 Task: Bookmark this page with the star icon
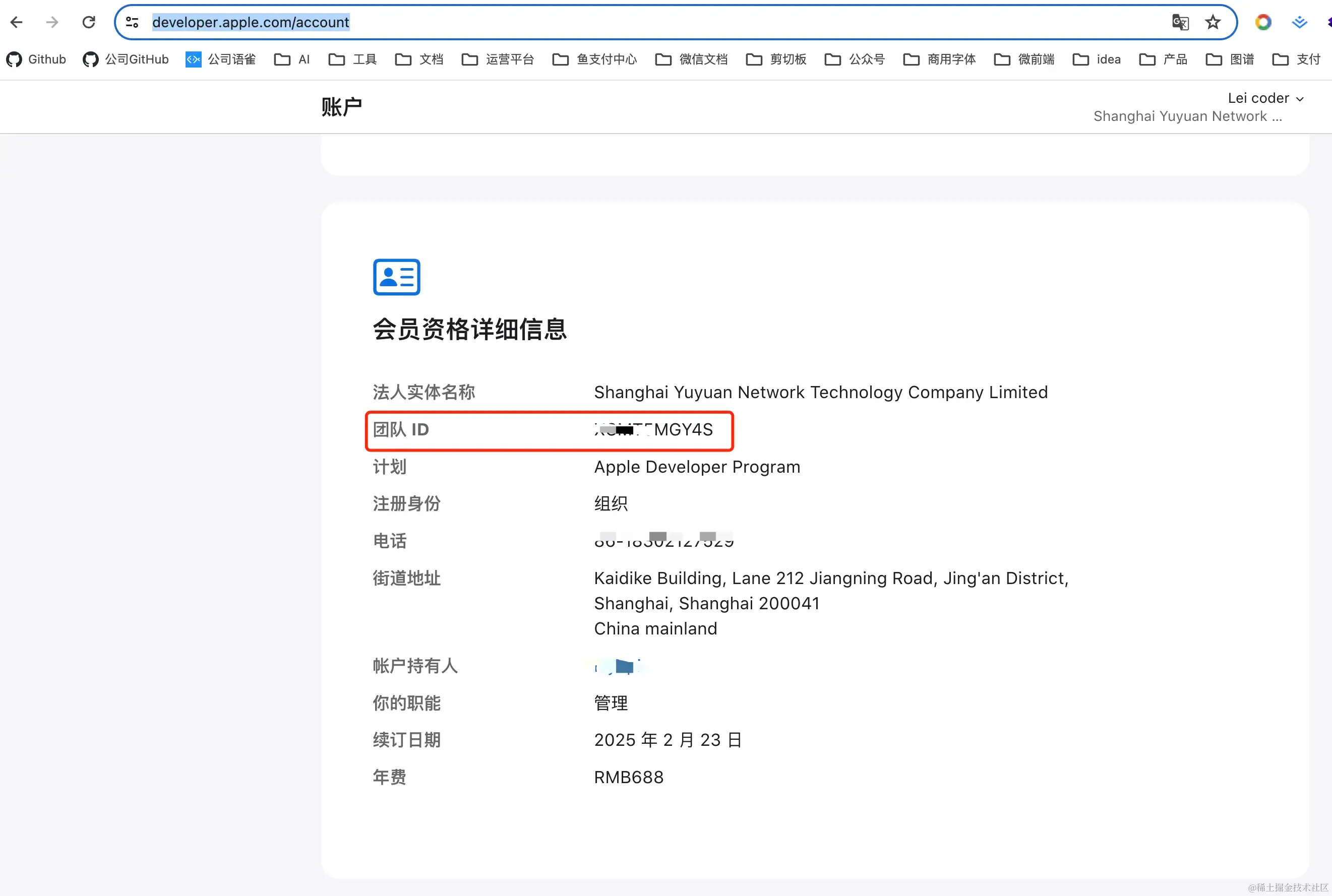pos(1213,22)
